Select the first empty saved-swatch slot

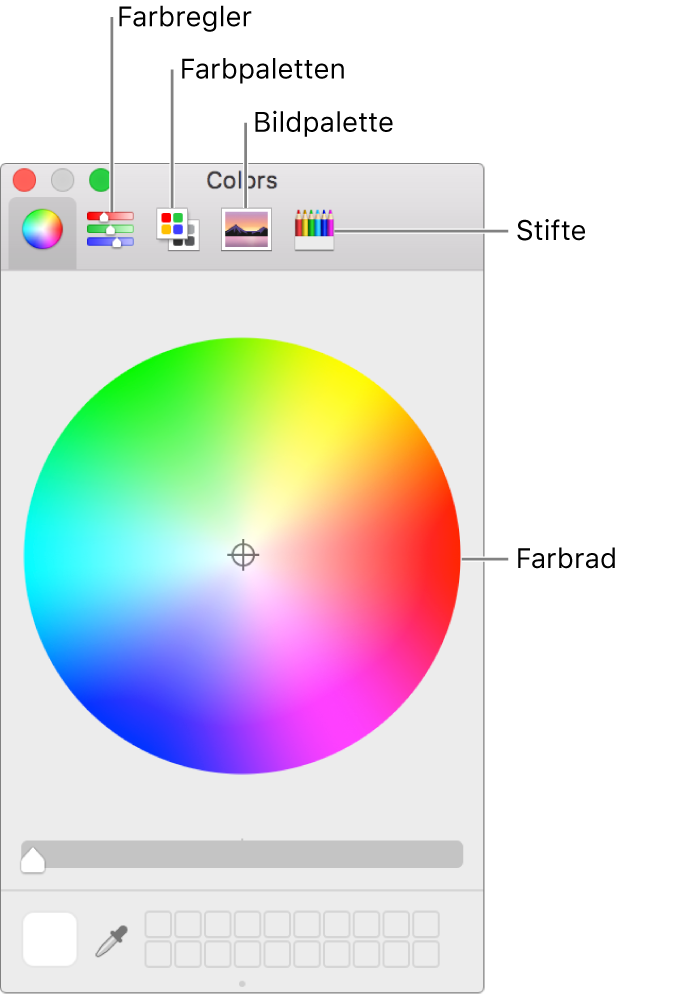click(x=158, y=925)
